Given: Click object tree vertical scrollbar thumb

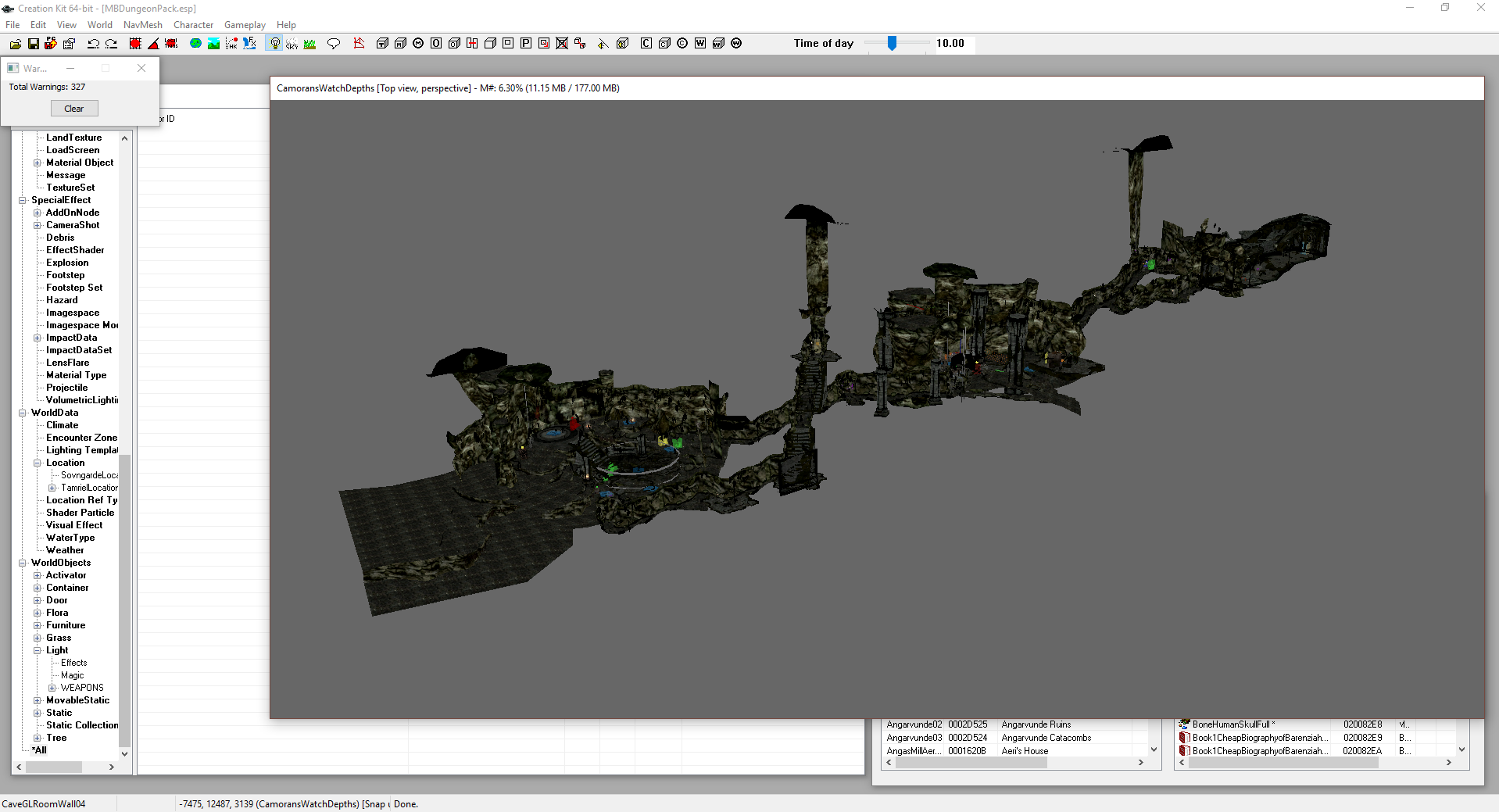Looking at the screenshot, I should [124, 600].
